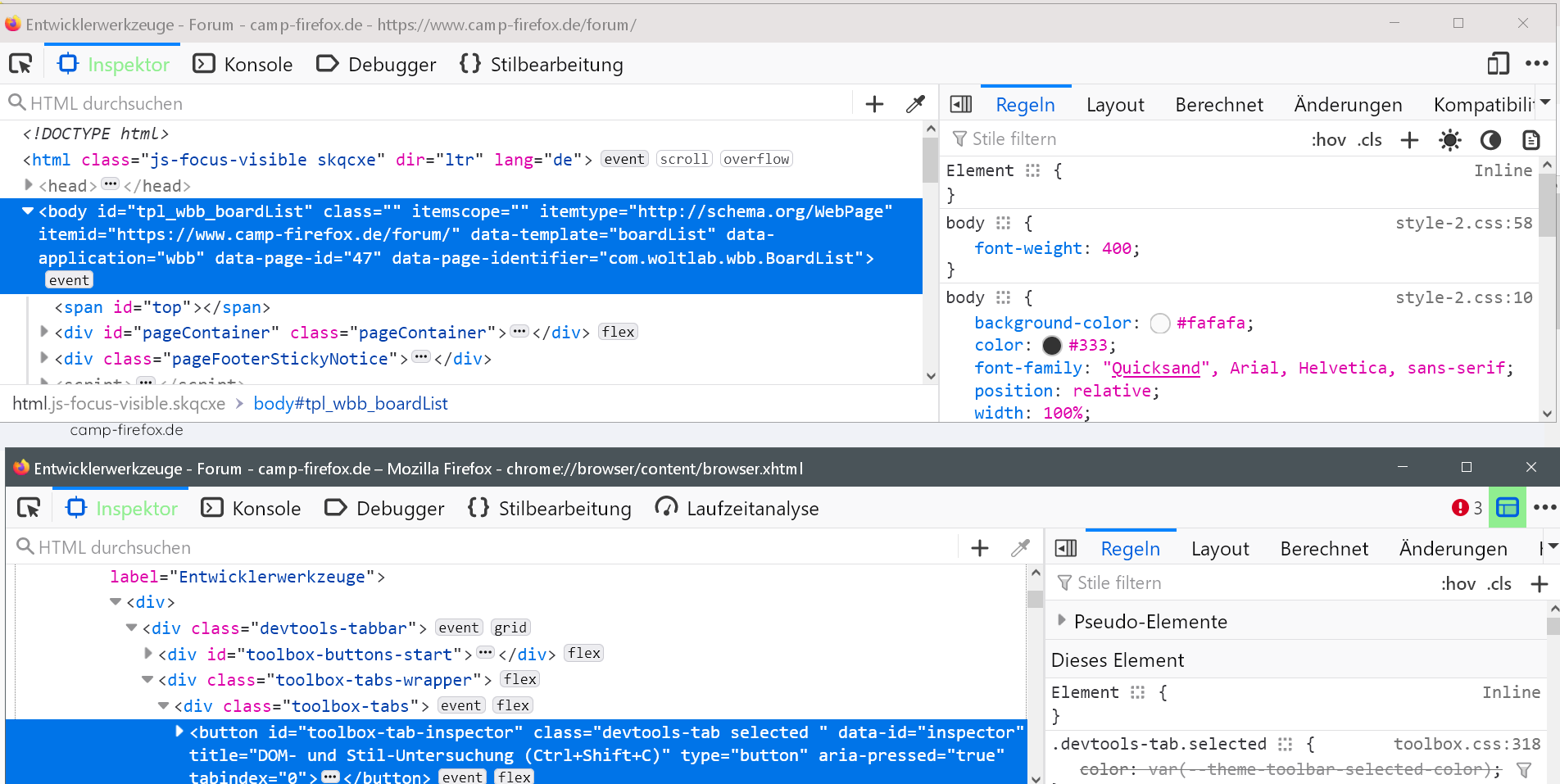Collapse the devtools-tabbar div node
Image resolution: width=1560 pixels, height=784 pixels.
131,628
